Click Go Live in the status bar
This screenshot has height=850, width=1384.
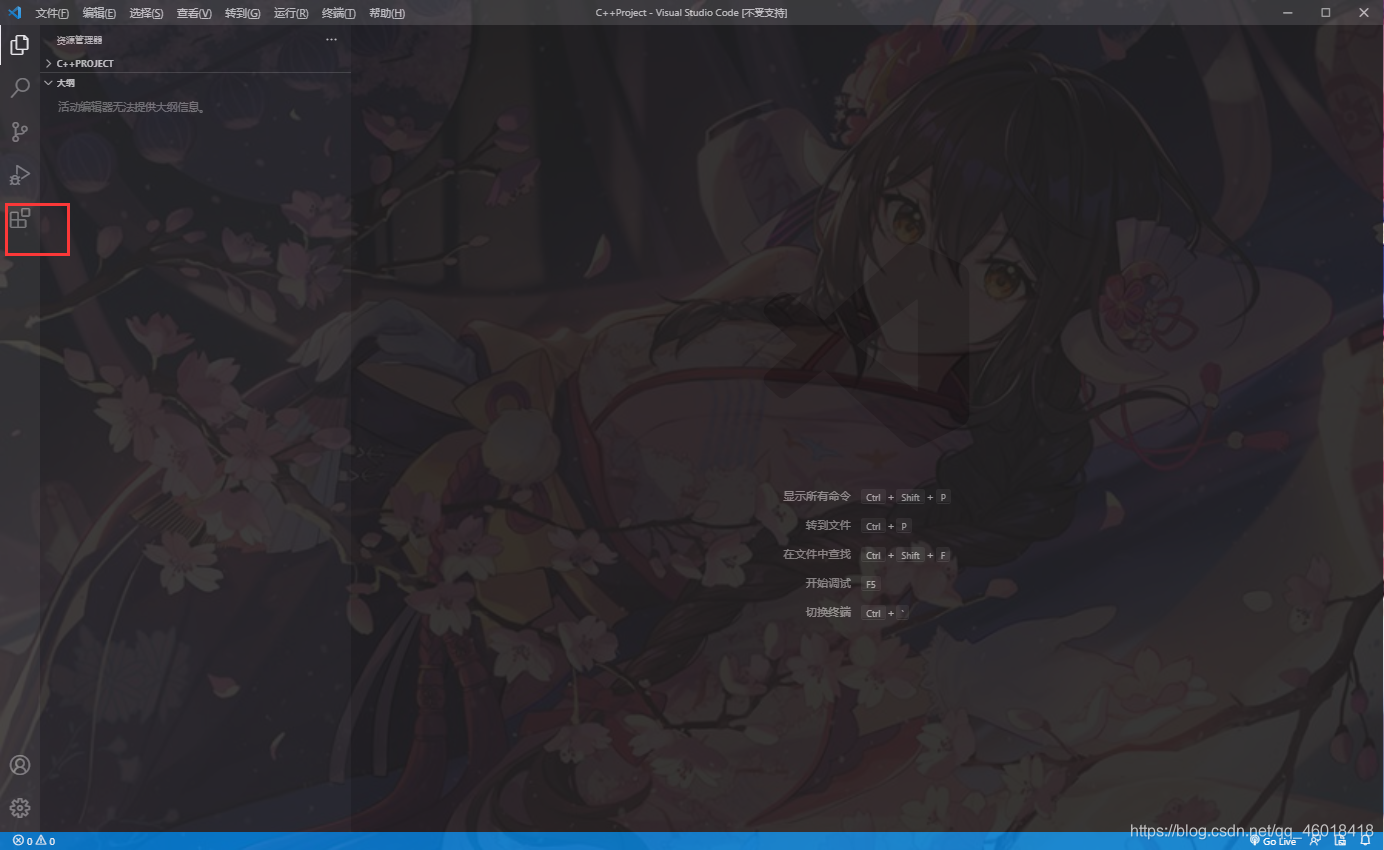pyautogui.click(x=1273, y=841)
